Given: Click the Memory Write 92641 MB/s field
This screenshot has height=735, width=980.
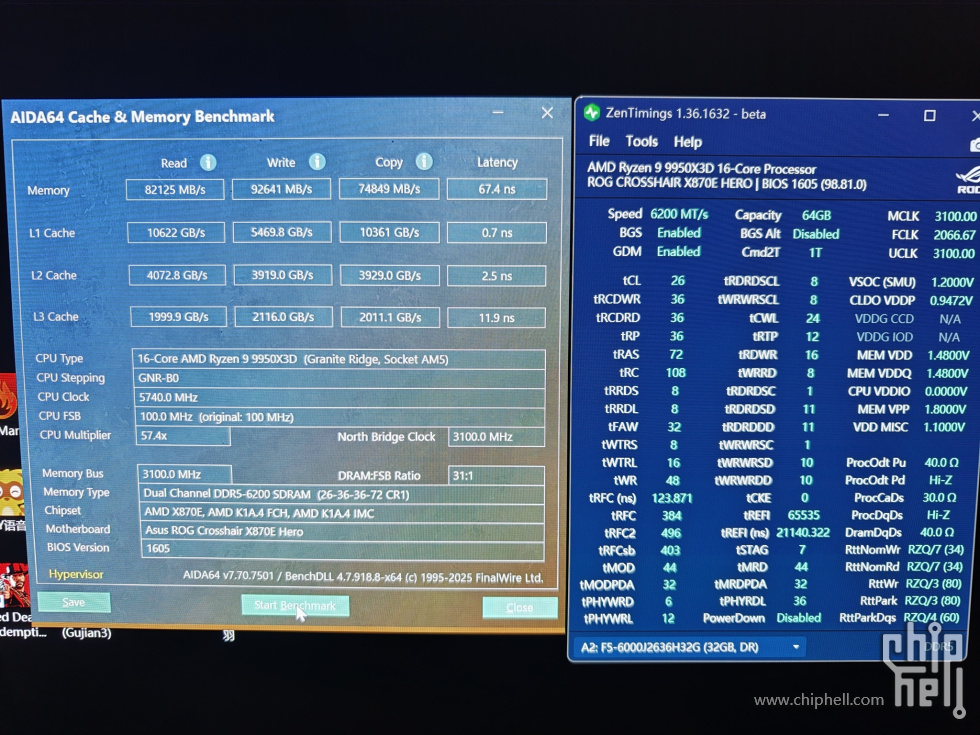Looking at the screenshot, I should tap(281, 189).
